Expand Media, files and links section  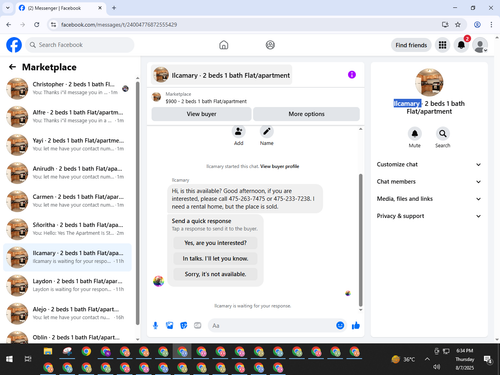coord(429,199)
